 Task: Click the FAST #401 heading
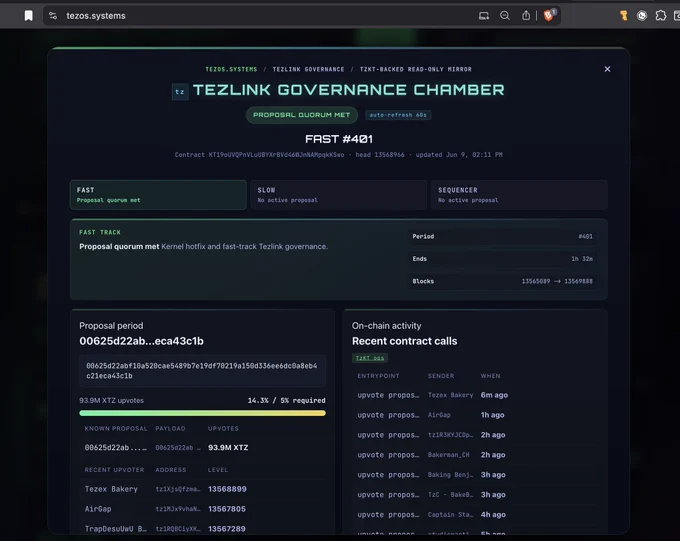339,139
